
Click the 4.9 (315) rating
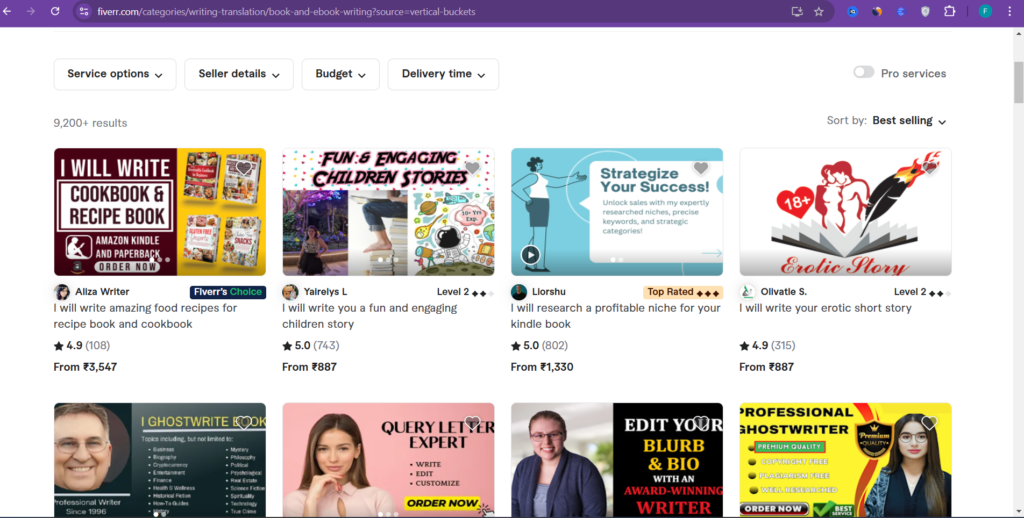[x=767, y=346]
